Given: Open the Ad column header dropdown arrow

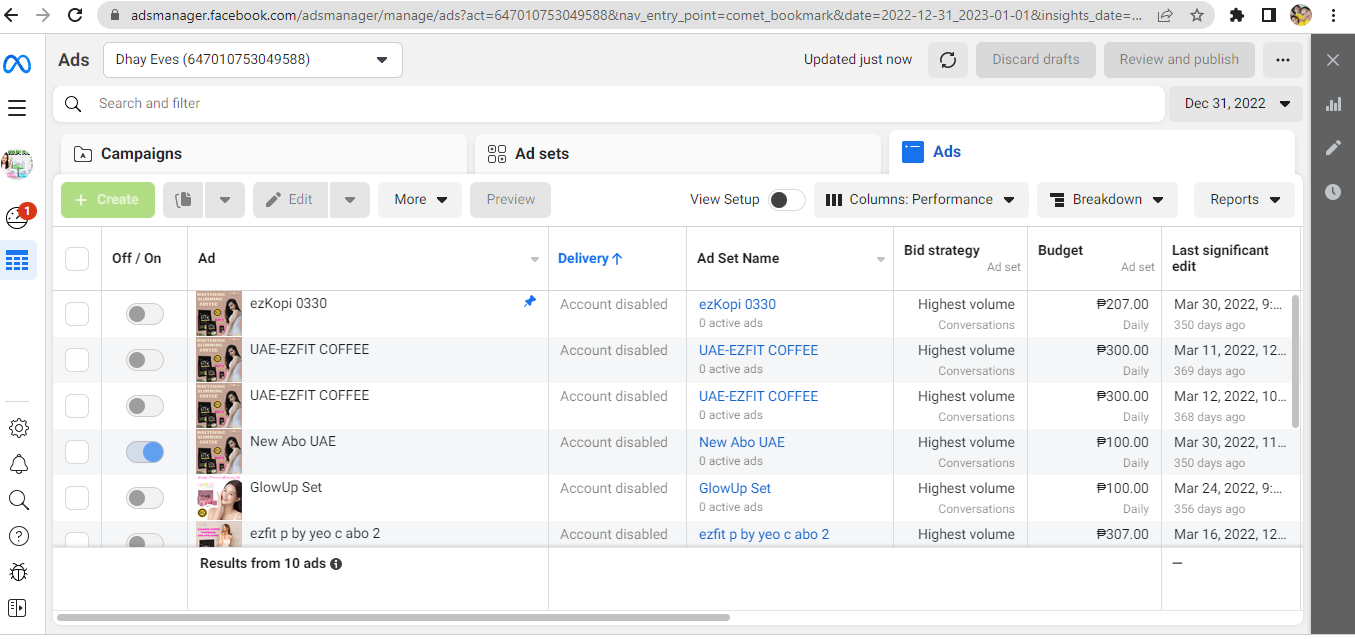Looking at the screenshot, I should point(535,260).
